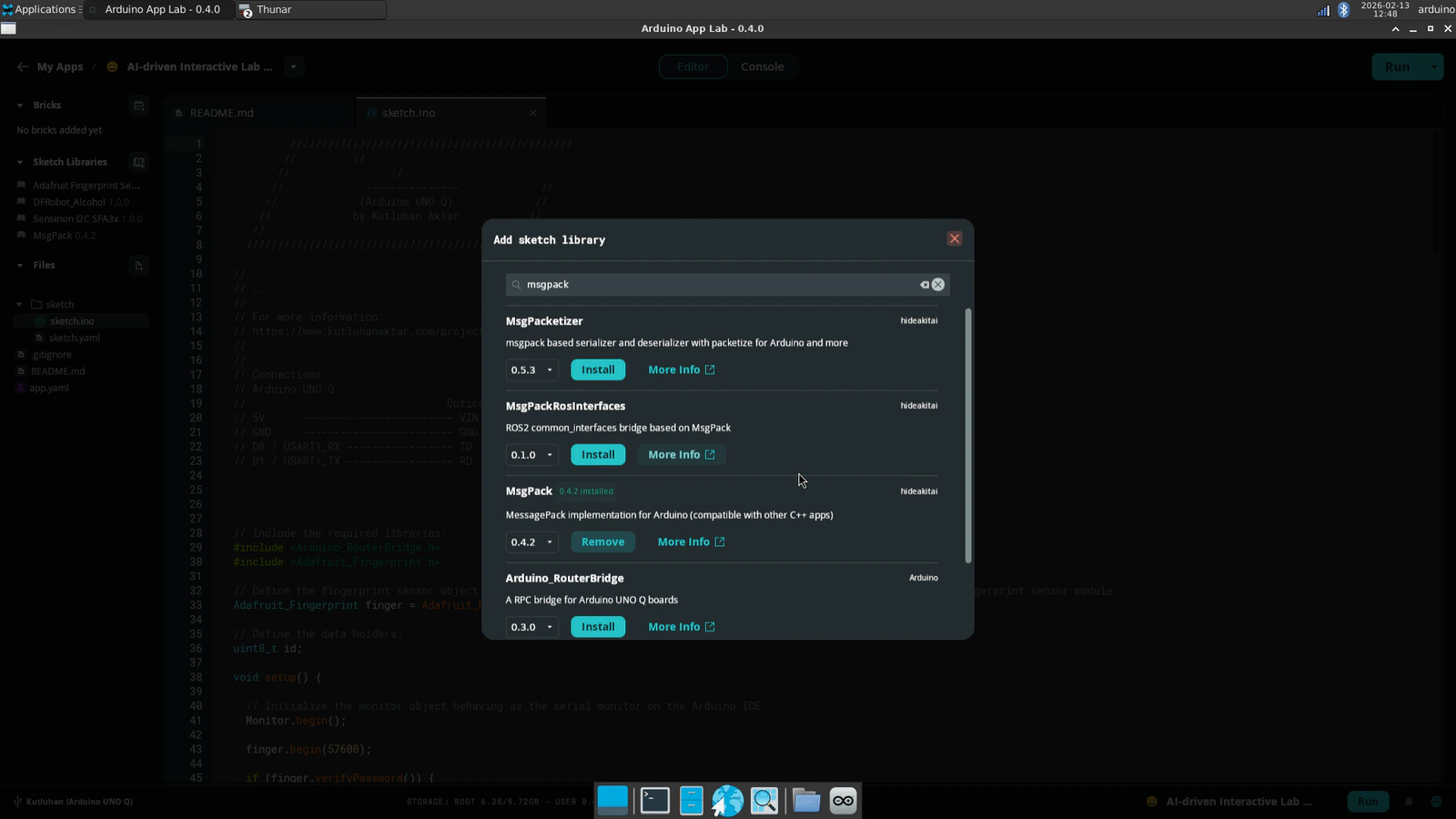The image size is (1456, 819).
Task: Click the MsgPack 0.4.2 installed badge
Action: (x=586, y=491)
